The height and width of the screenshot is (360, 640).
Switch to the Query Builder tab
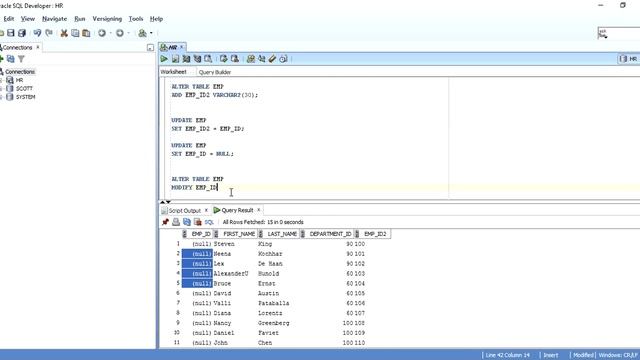coord(215,72)
